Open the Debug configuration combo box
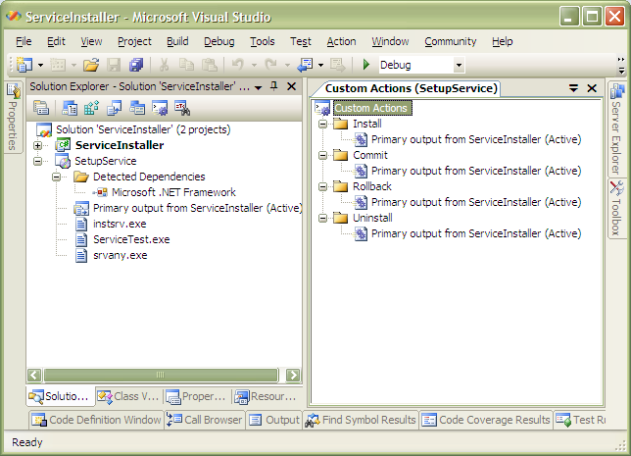Image resolution: width=631 pixels, height=456 pixels. [422, 65]
